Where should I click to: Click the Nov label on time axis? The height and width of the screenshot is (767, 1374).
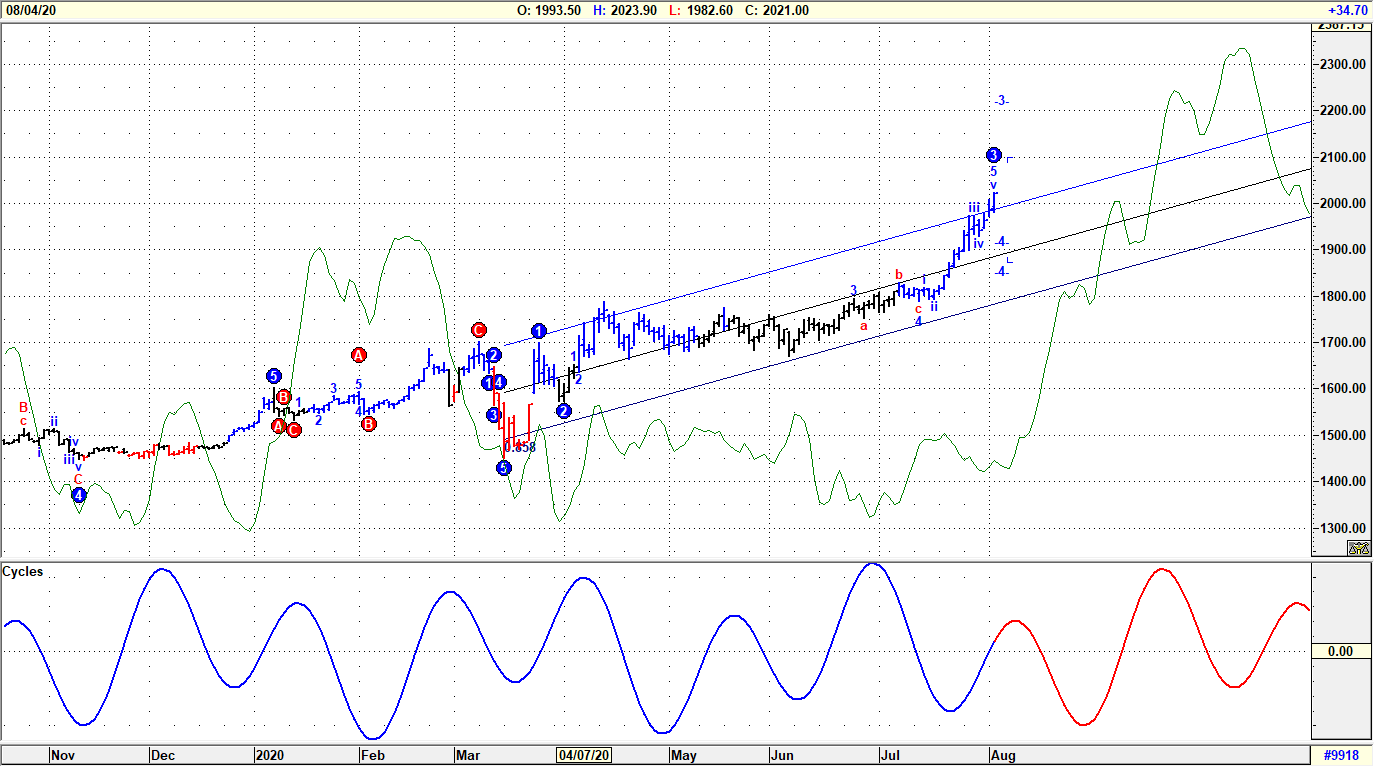click(x=62, y=755)
